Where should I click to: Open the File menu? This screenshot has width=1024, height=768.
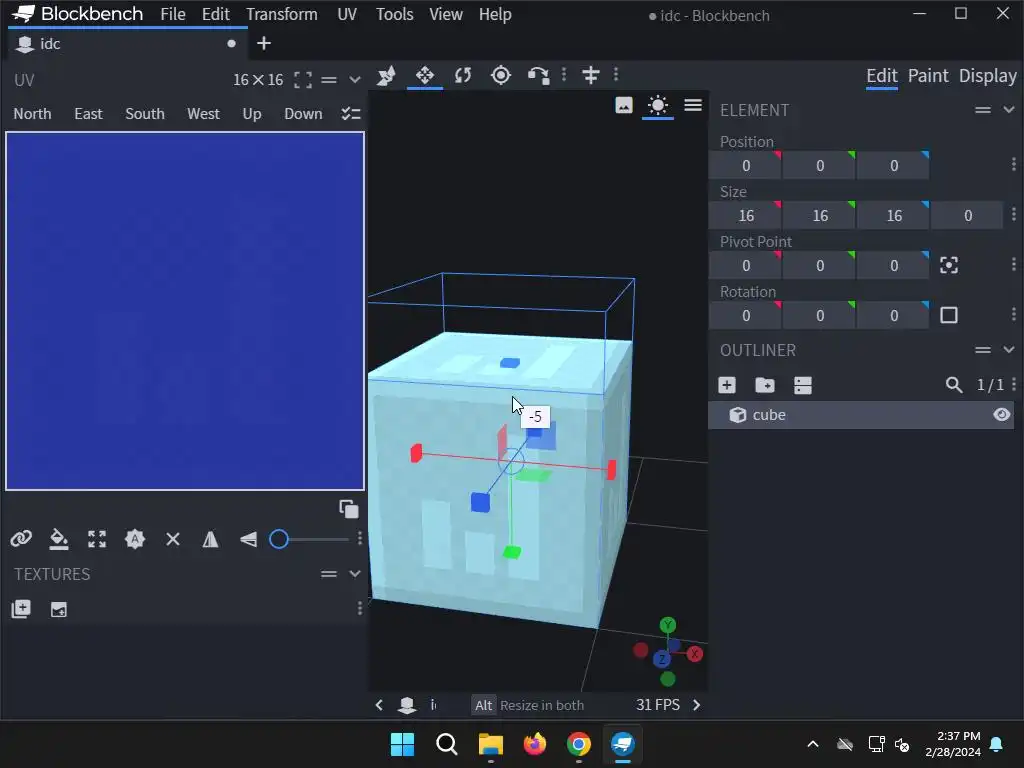coord(173,14)
